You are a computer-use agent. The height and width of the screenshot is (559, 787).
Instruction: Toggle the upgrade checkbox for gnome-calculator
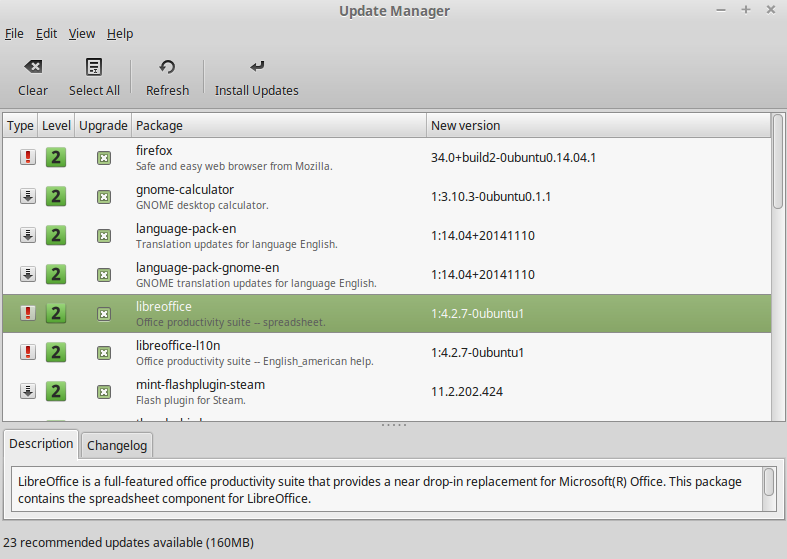coord(104,197)
